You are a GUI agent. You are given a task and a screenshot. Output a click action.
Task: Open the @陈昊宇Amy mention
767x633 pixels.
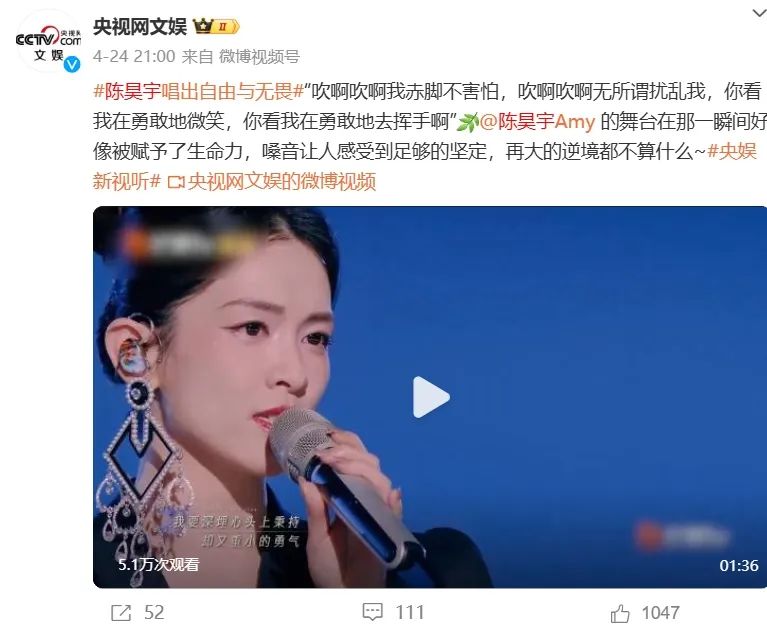538,121
